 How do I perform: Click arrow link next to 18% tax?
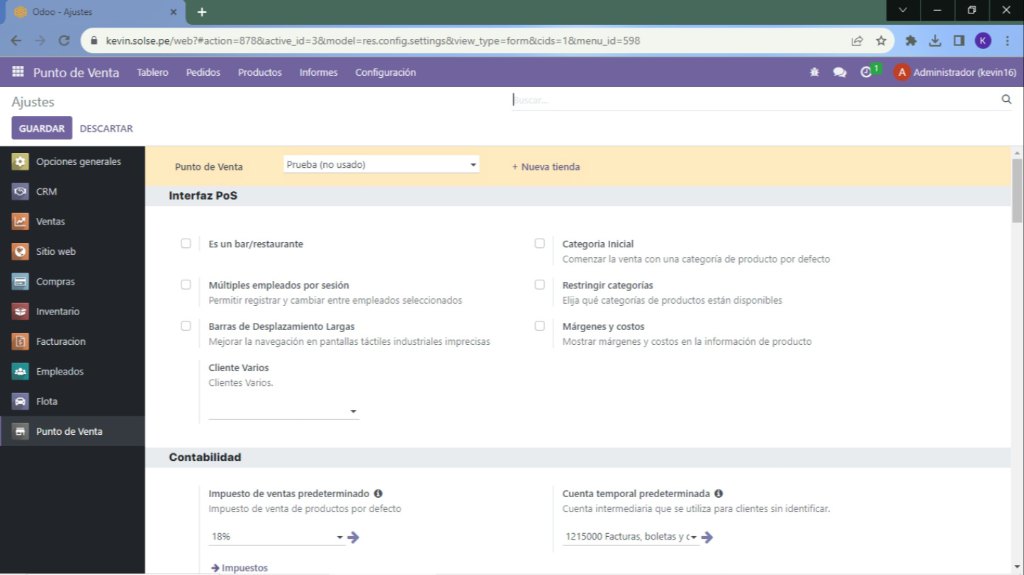pos(354,537)
